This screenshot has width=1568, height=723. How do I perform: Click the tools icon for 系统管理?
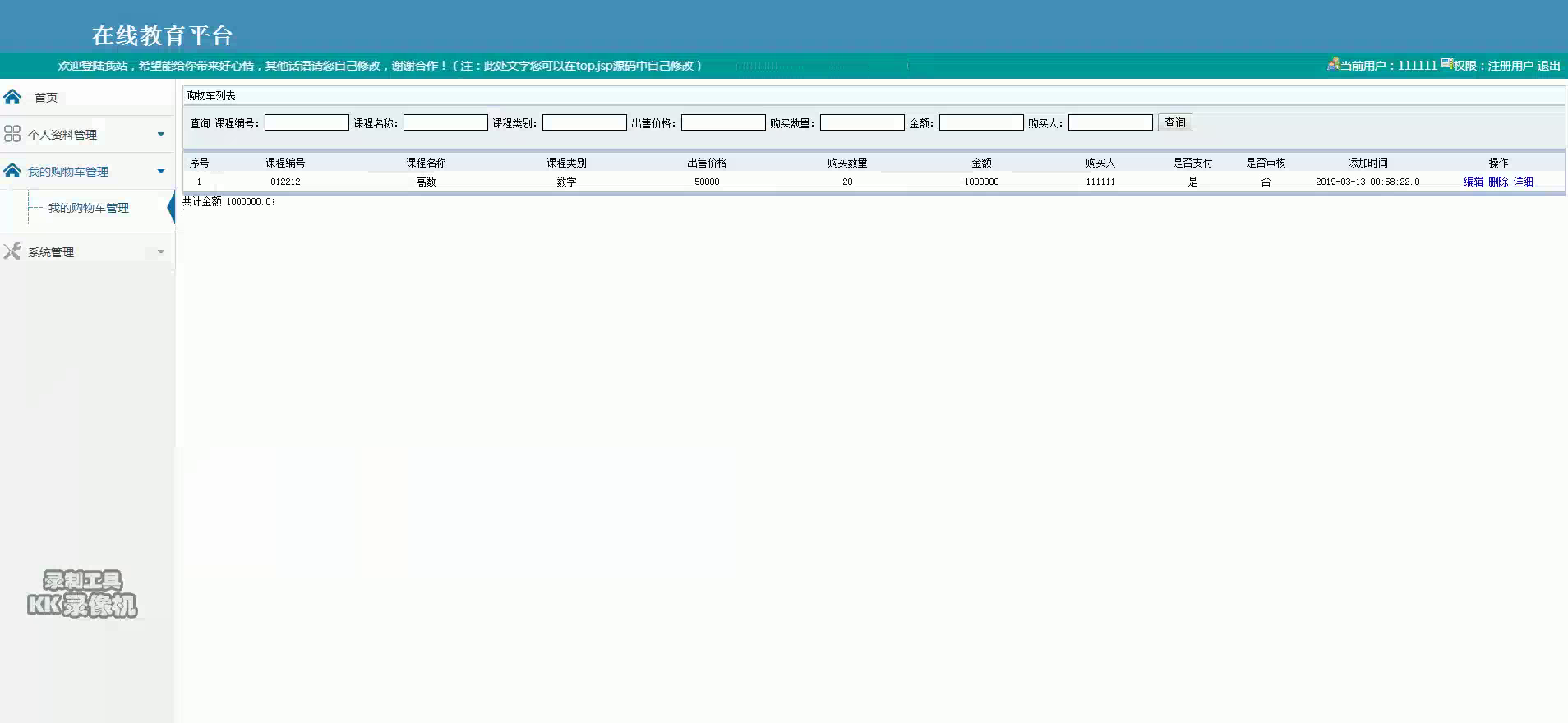click(12, 251)
